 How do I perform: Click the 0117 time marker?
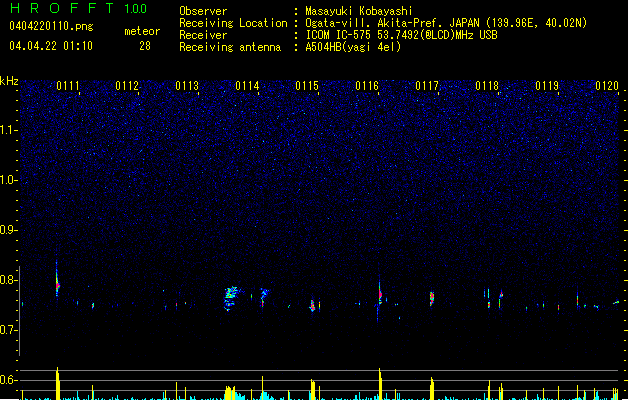click(x=427, y=86)
